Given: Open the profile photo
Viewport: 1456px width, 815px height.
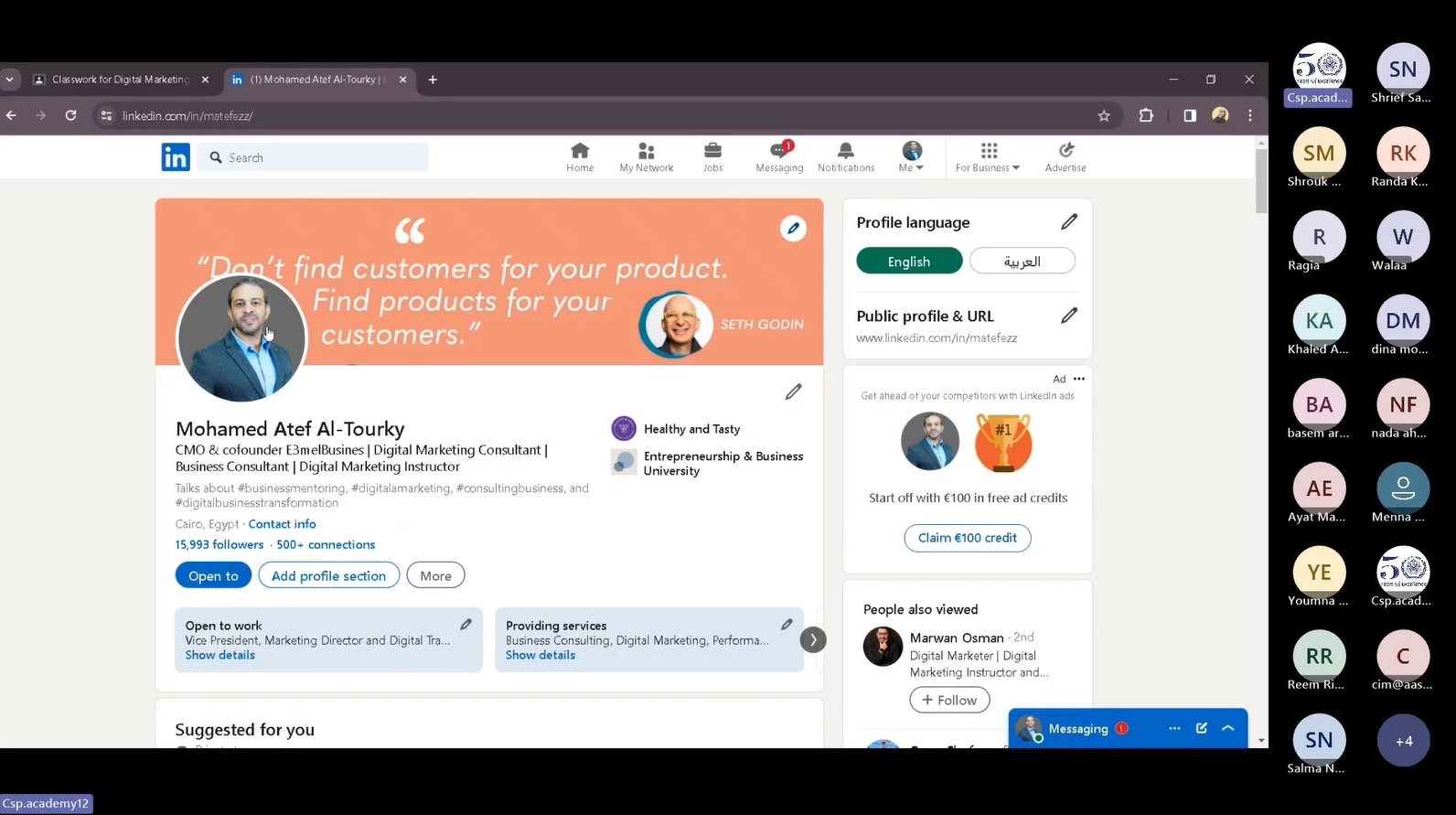Looking at the screenshot, I should (241, 338).
